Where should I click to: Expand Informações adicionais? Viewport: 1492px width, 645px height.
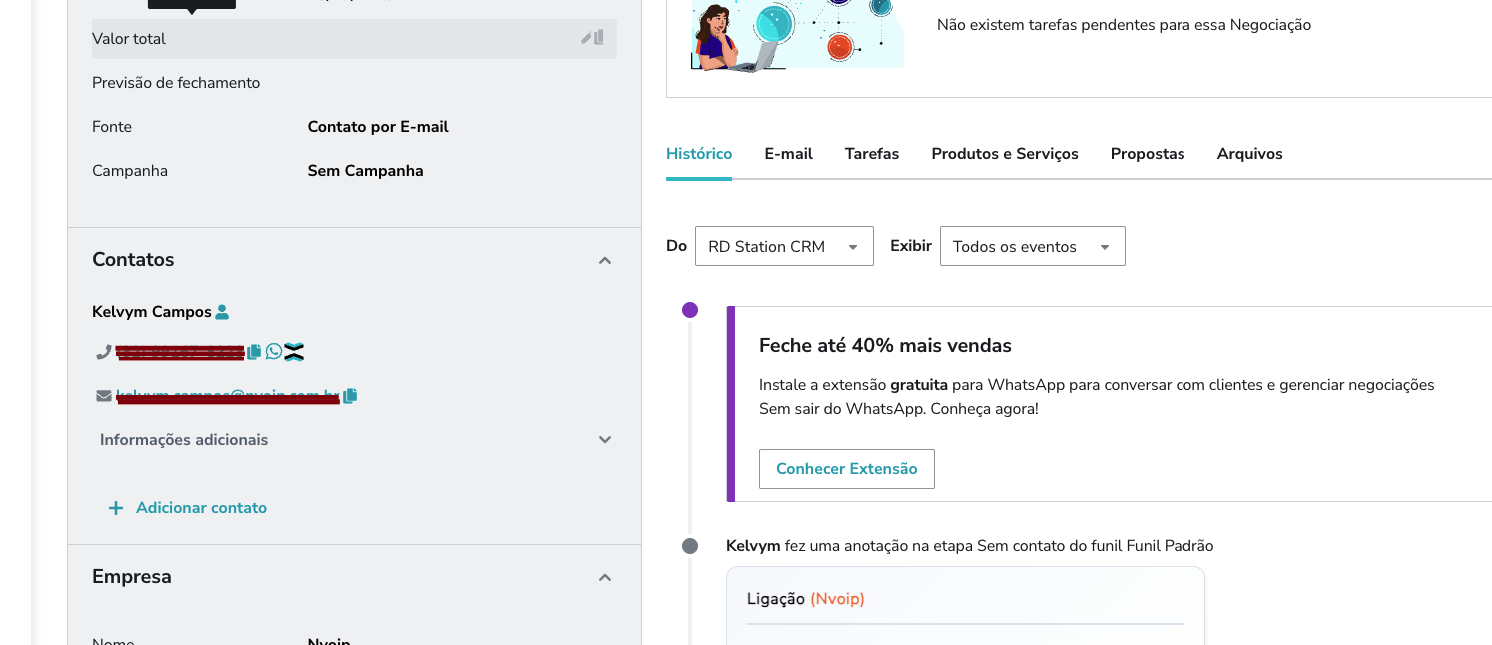click(604, 440)
